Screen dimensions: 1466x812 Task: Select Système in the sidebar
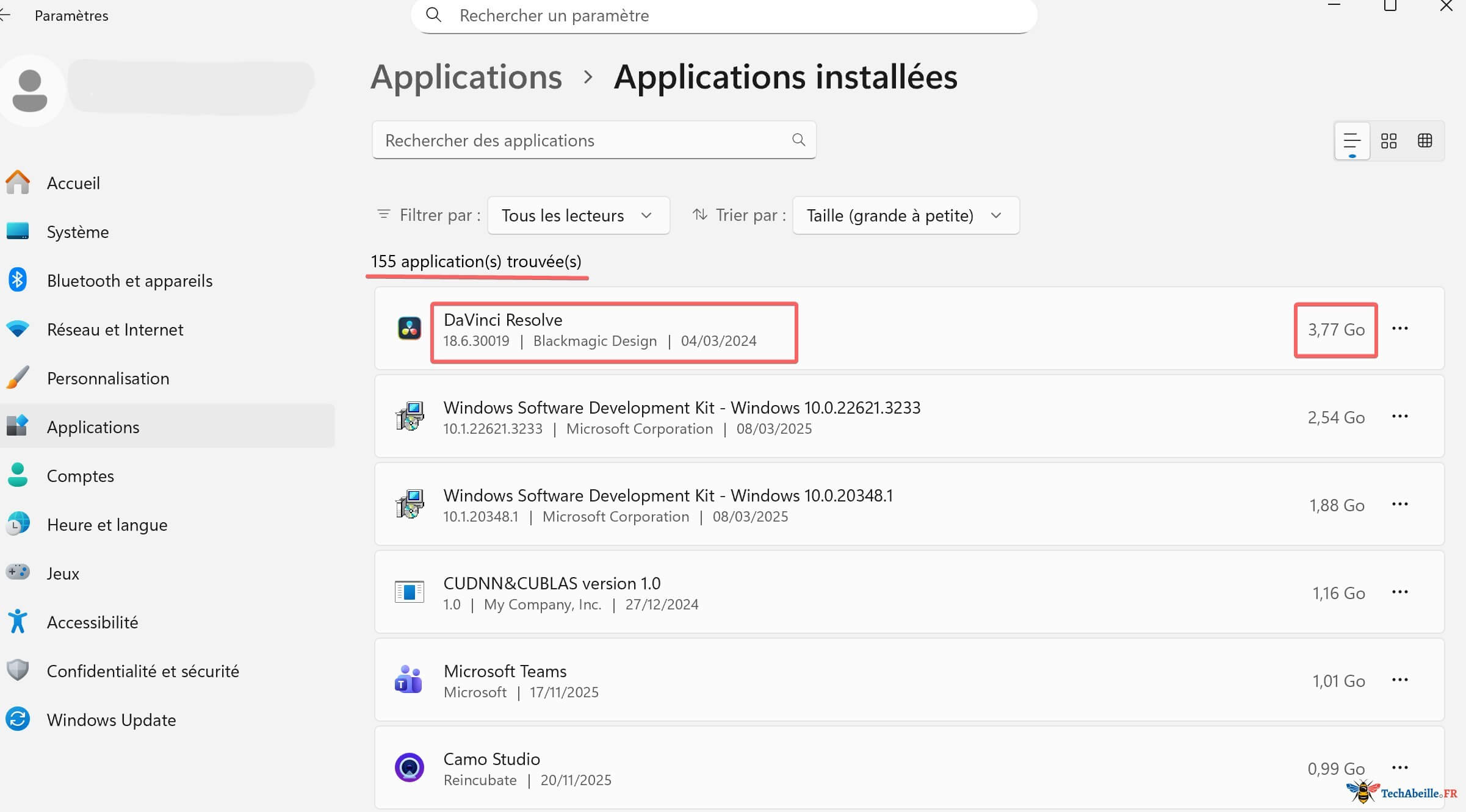[78, 232]
